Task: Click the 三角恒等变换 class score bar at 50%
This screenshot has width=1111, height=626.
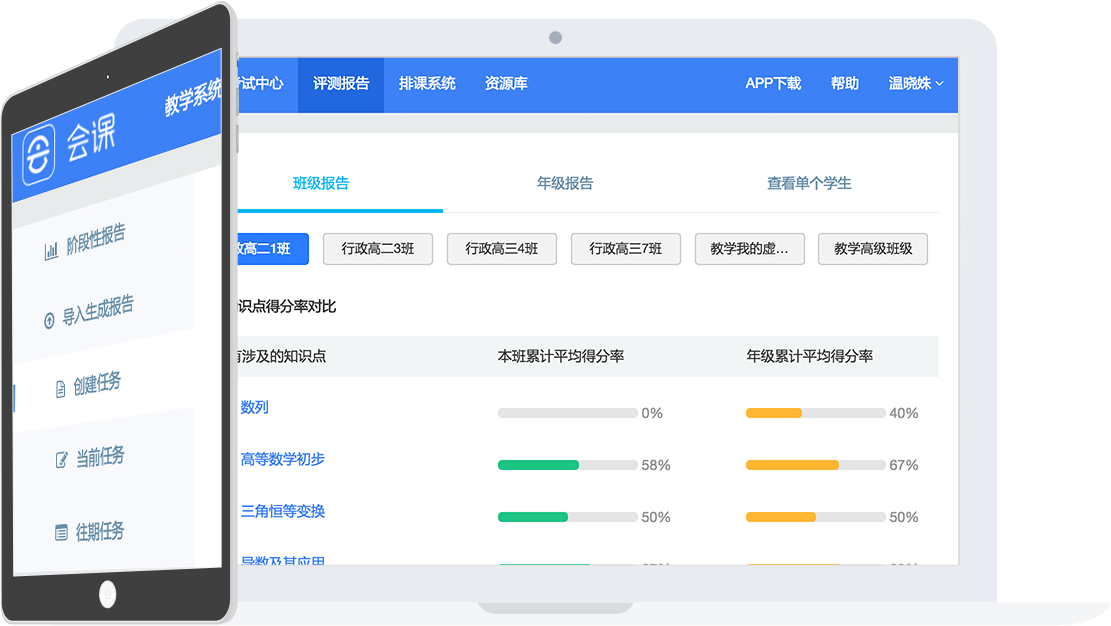Action: pos(568,518)
